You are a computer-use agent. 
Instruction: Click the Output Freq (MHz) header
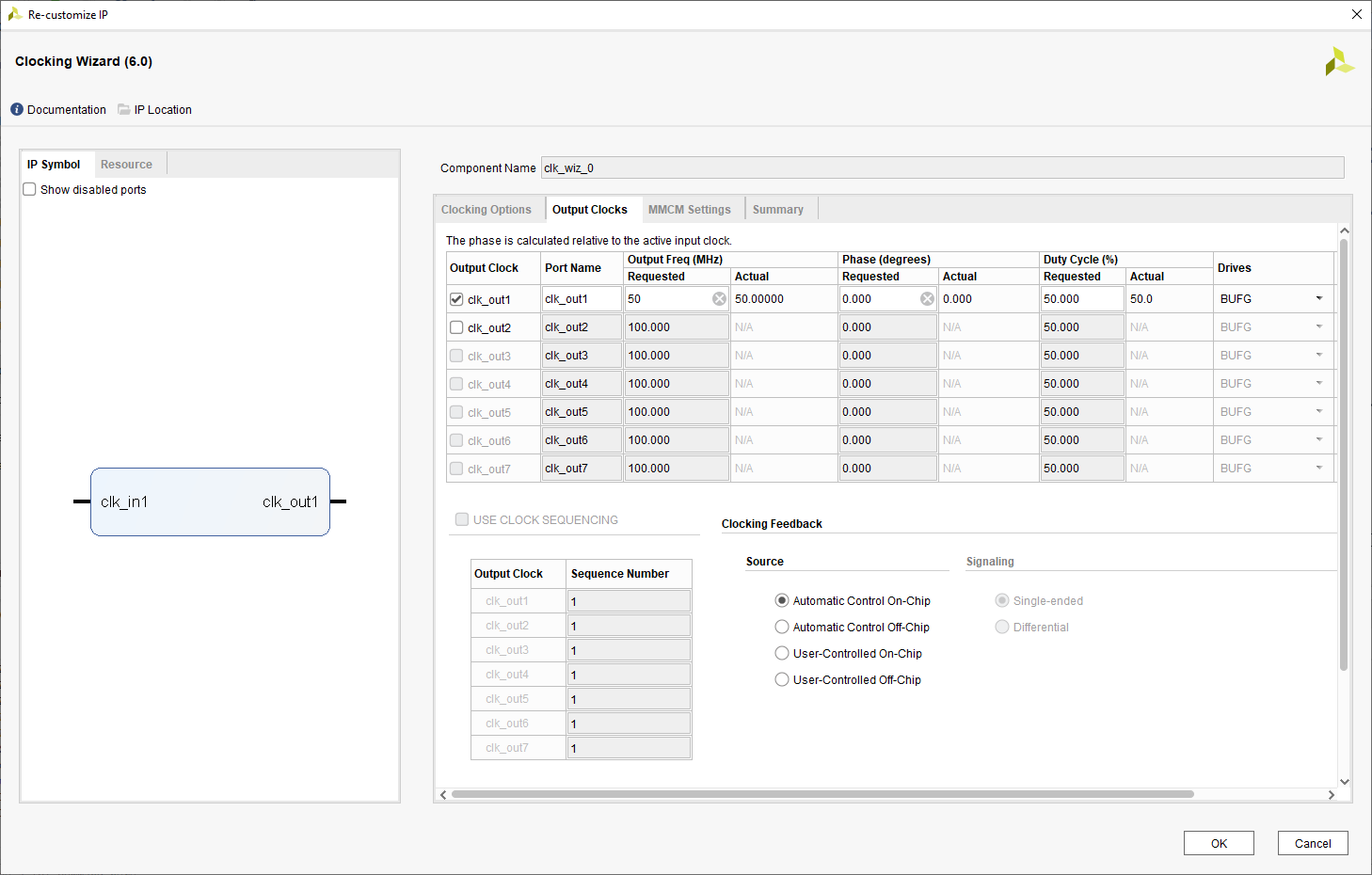tap(675, 260)
